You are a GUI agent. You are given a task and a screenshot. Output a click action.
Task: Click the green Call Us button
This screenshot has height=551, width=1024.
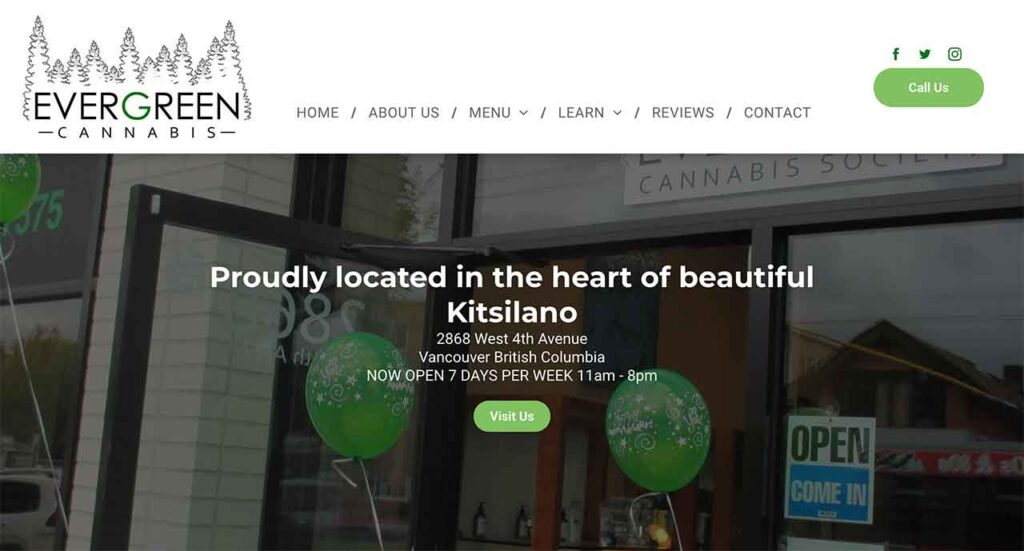tap(928, 87)
